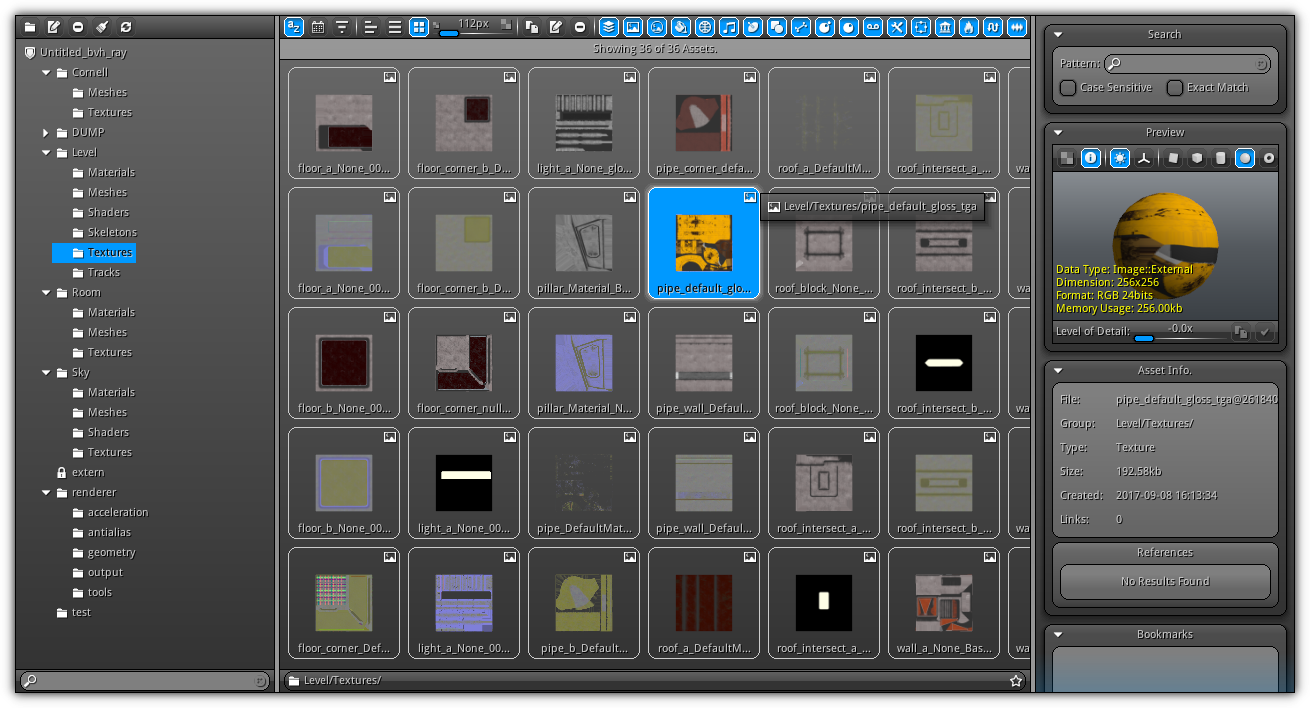Toggle info overlay in Preview
The image size is (1310, 708).
(1091, 158)
